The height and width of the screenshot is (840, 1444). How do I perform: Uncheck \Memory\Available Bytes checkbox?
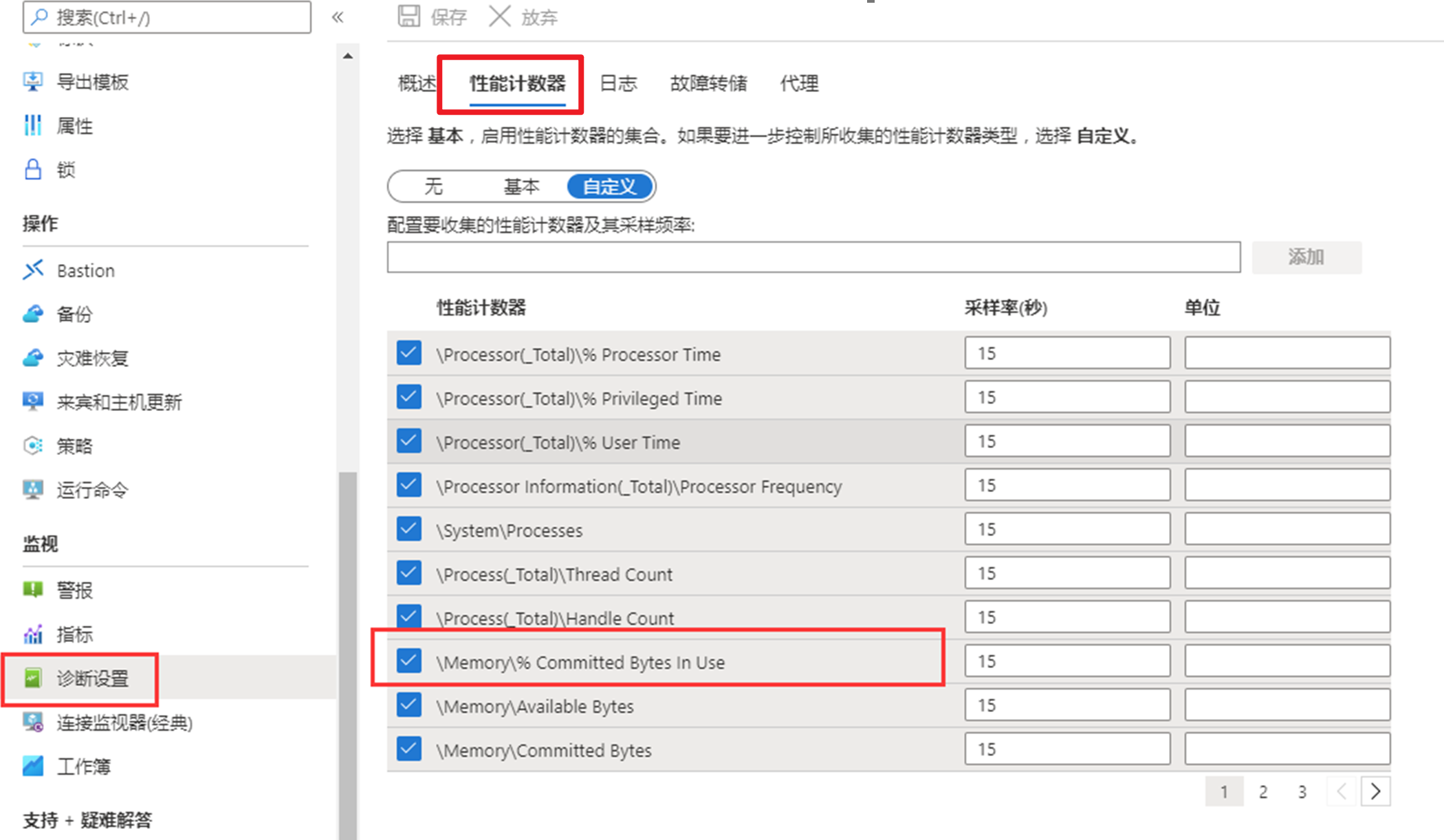coord(409,705)
